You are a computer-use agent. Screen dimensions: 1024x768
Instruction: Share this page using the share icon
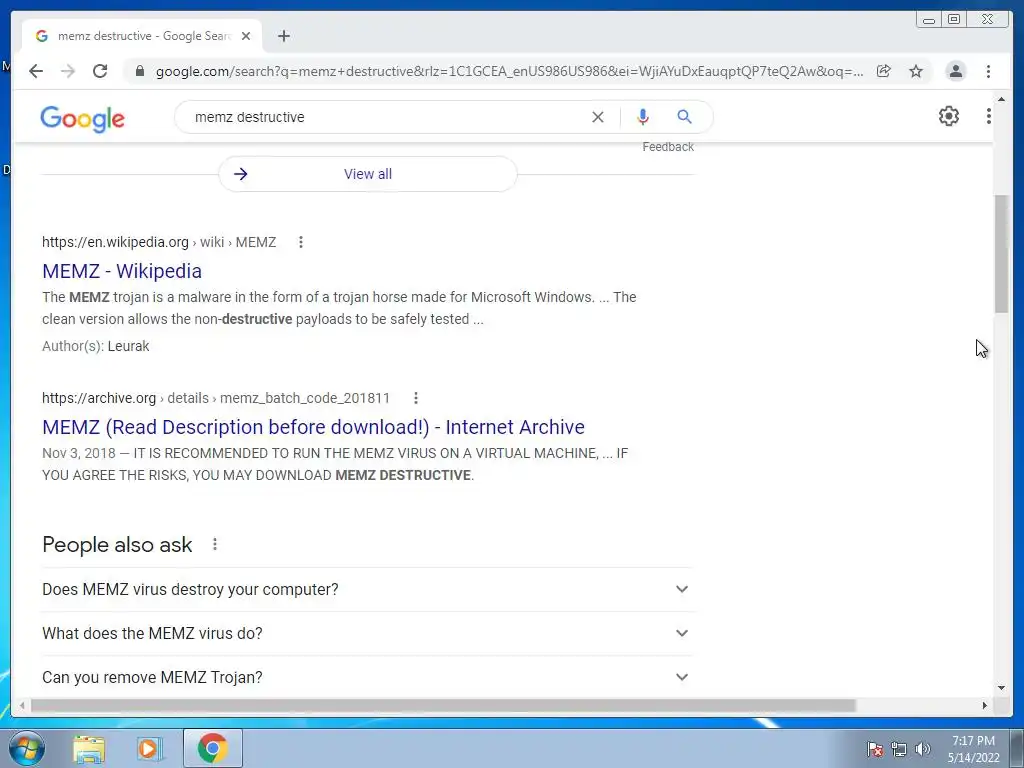point(884,71)
